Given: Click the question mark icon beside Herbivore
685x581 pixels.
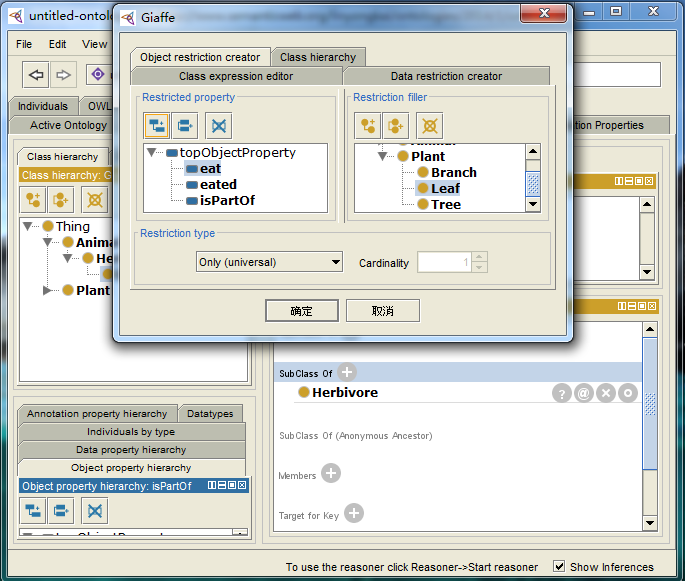Looking at the screenshot, I should [x=562, y=393].
